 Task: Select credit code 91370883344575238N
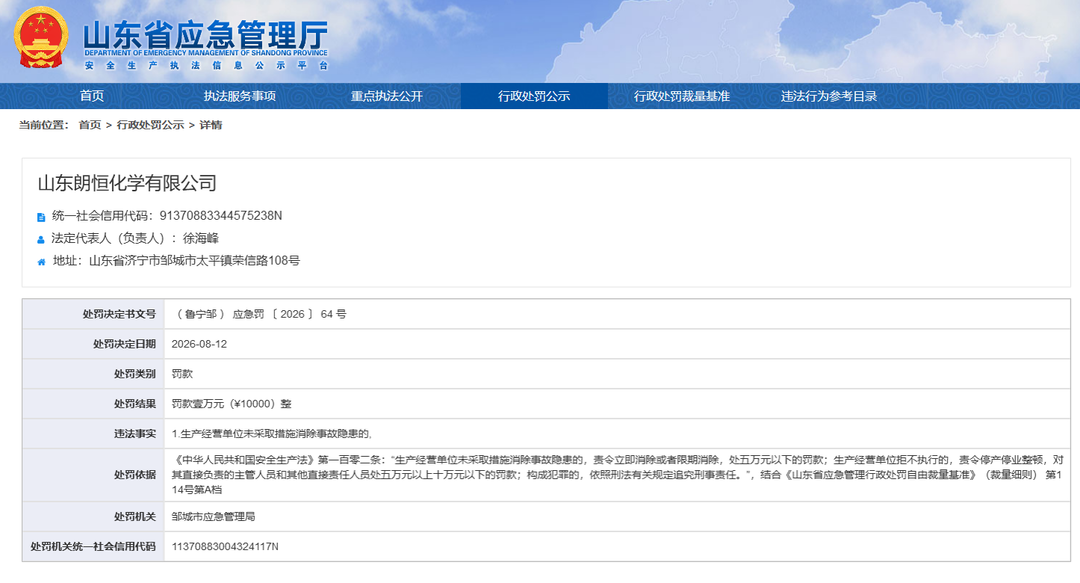(221, 216)
